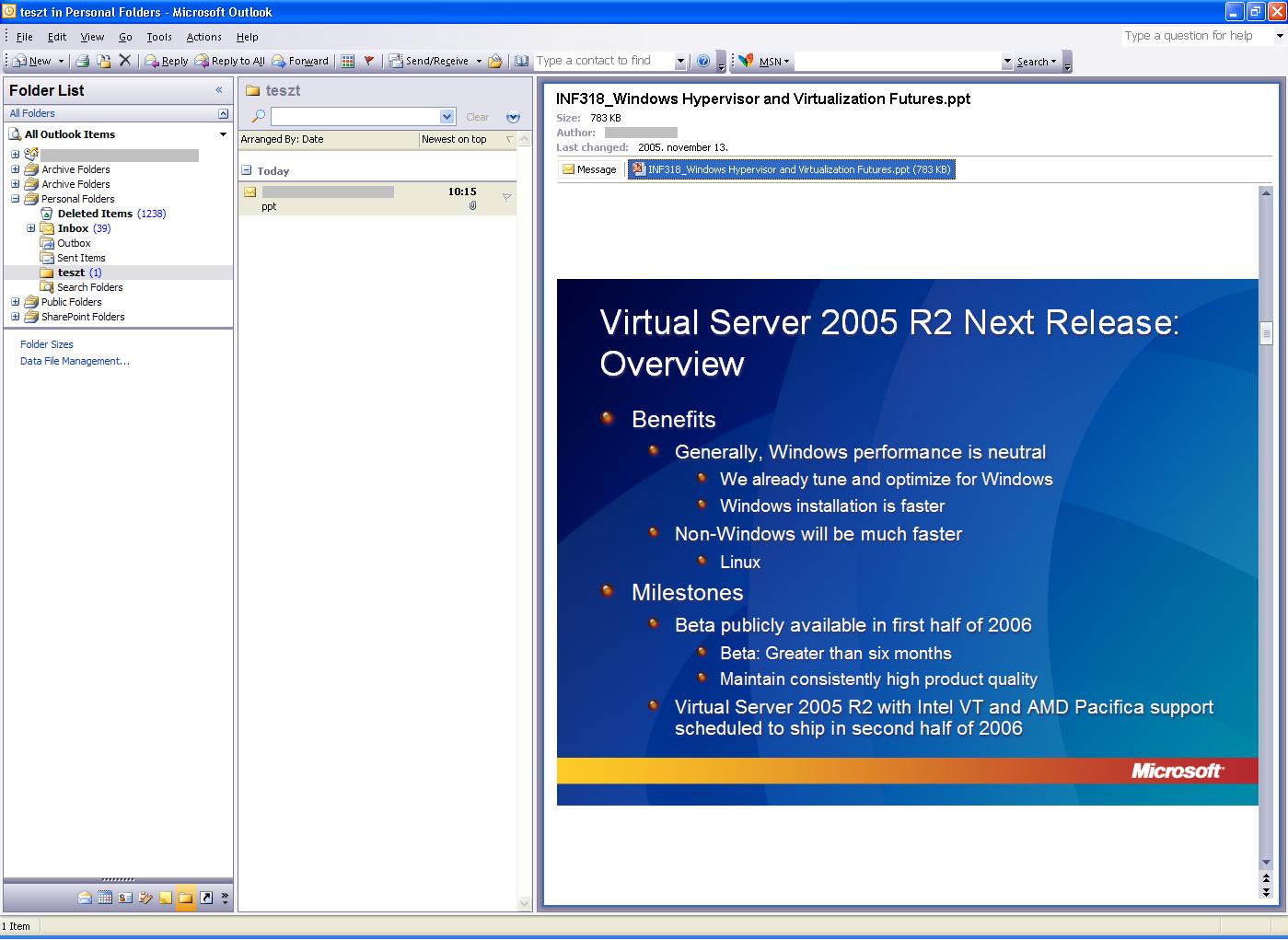Collapse the Folder List pane with chevrons
The height and width of the screenshot is (940, 1288).
pyautogui.click(x=219, y=90)
